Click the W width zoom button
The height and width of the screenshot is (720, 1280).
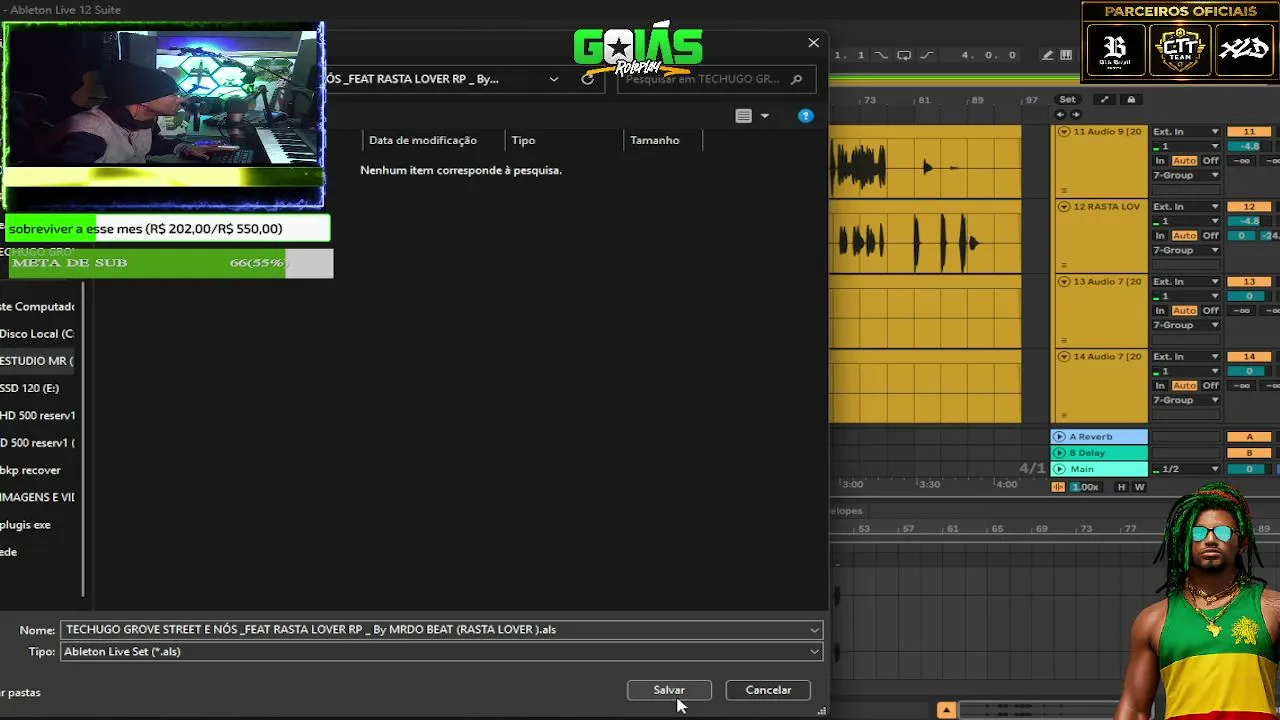[x=1139, y=487]
